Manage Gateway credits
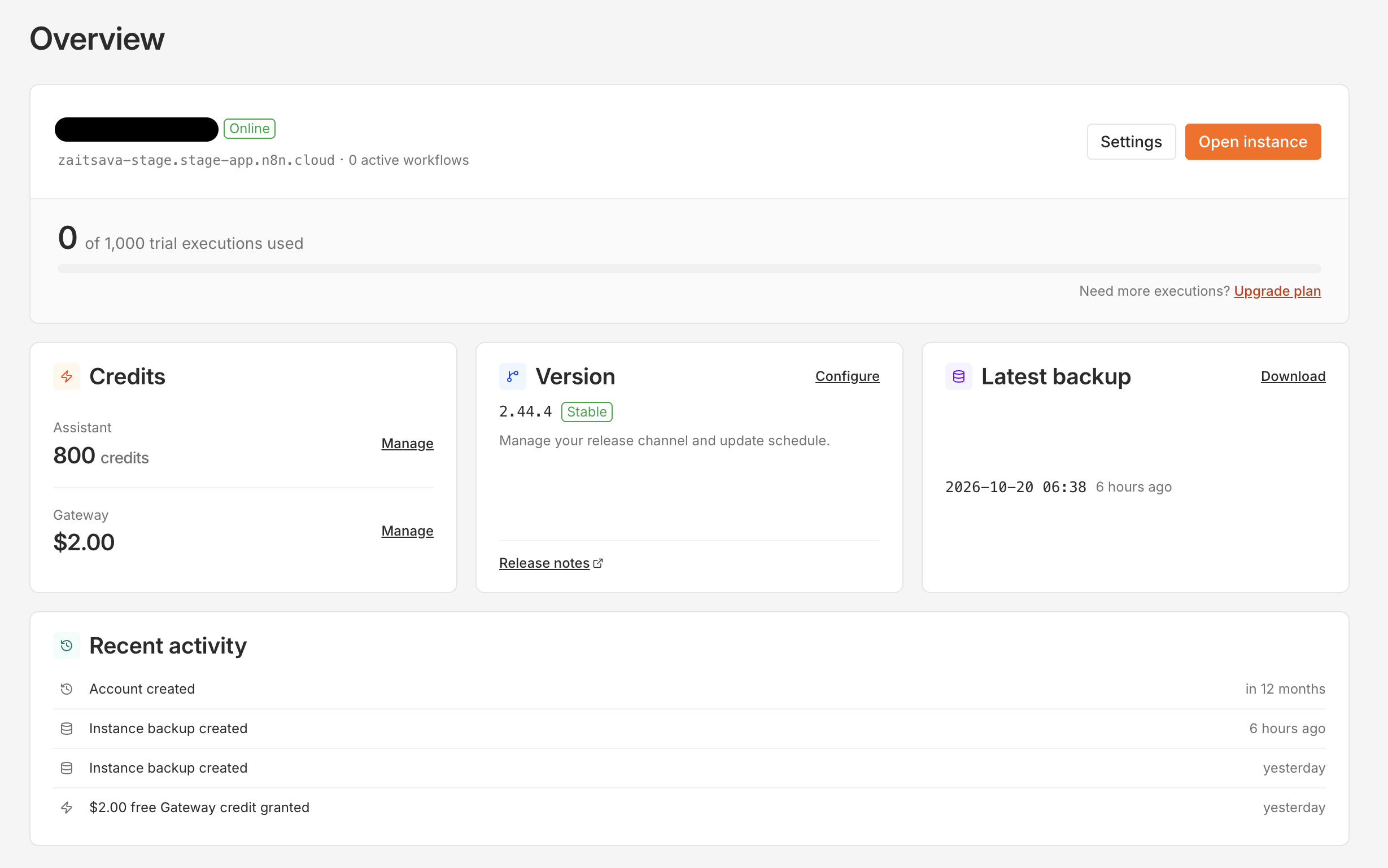Viewport: 1388px width, 868px height. [407, 531]
